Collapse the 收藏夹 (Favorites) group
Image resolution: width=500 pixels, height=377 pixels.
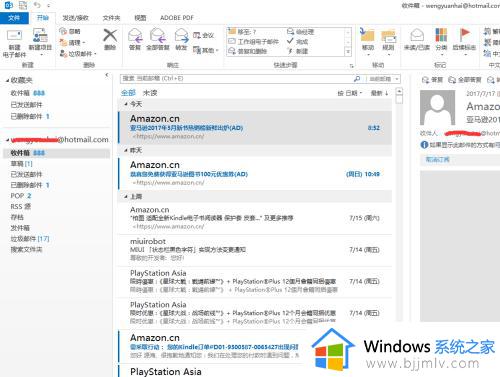pos(7,80)
